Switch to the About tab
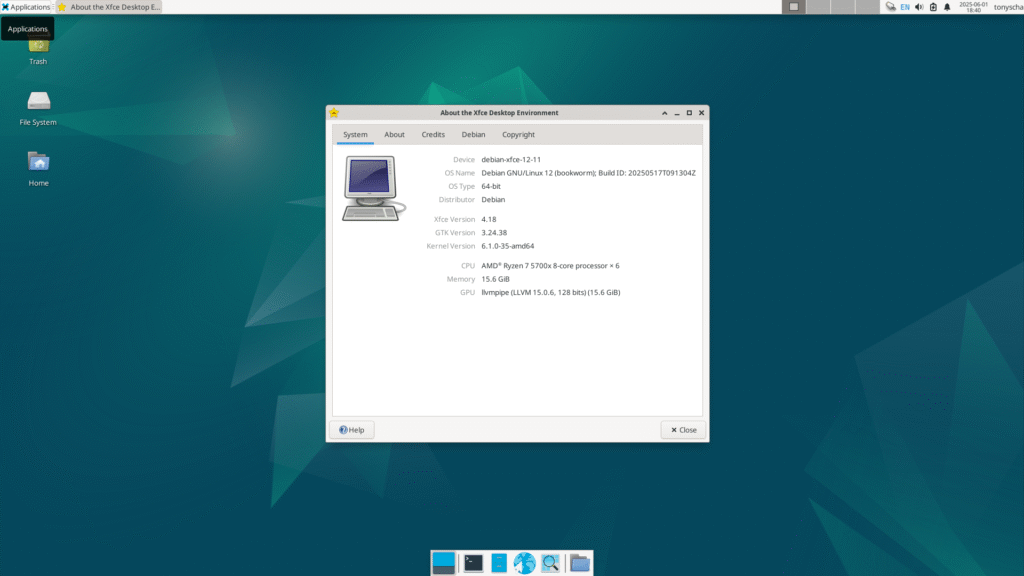 pos(394,135)
